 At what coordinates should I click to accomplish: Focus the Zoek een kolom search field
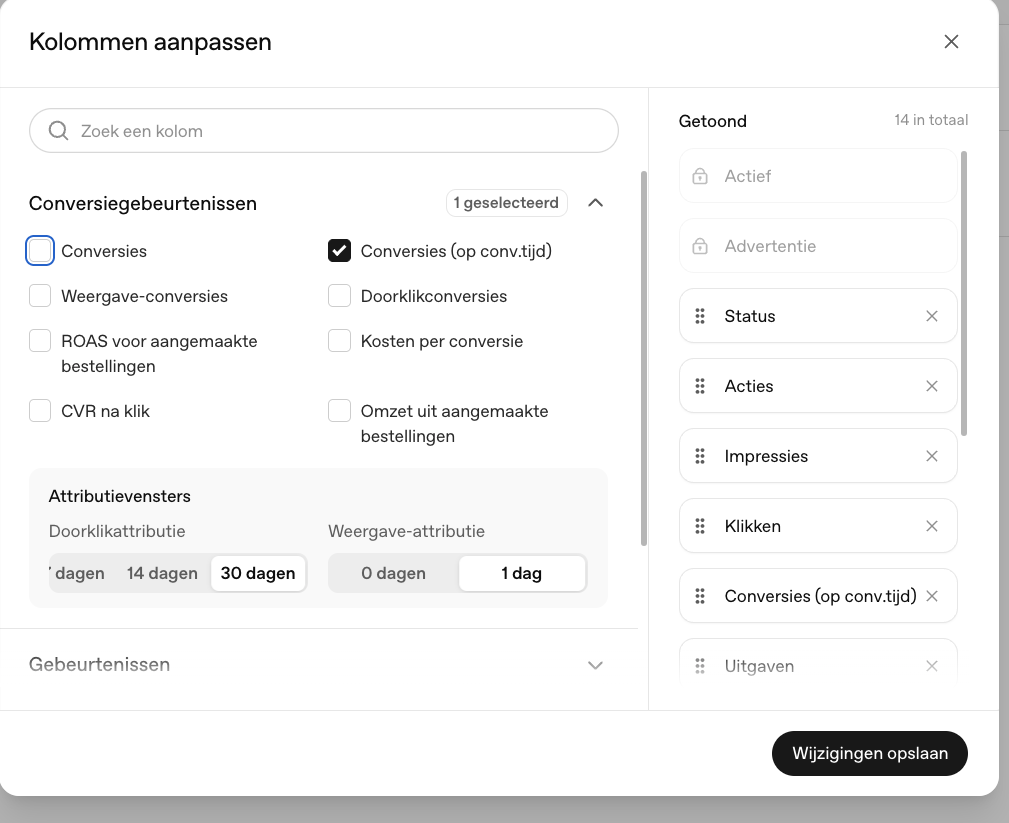(x=324, y=131)
